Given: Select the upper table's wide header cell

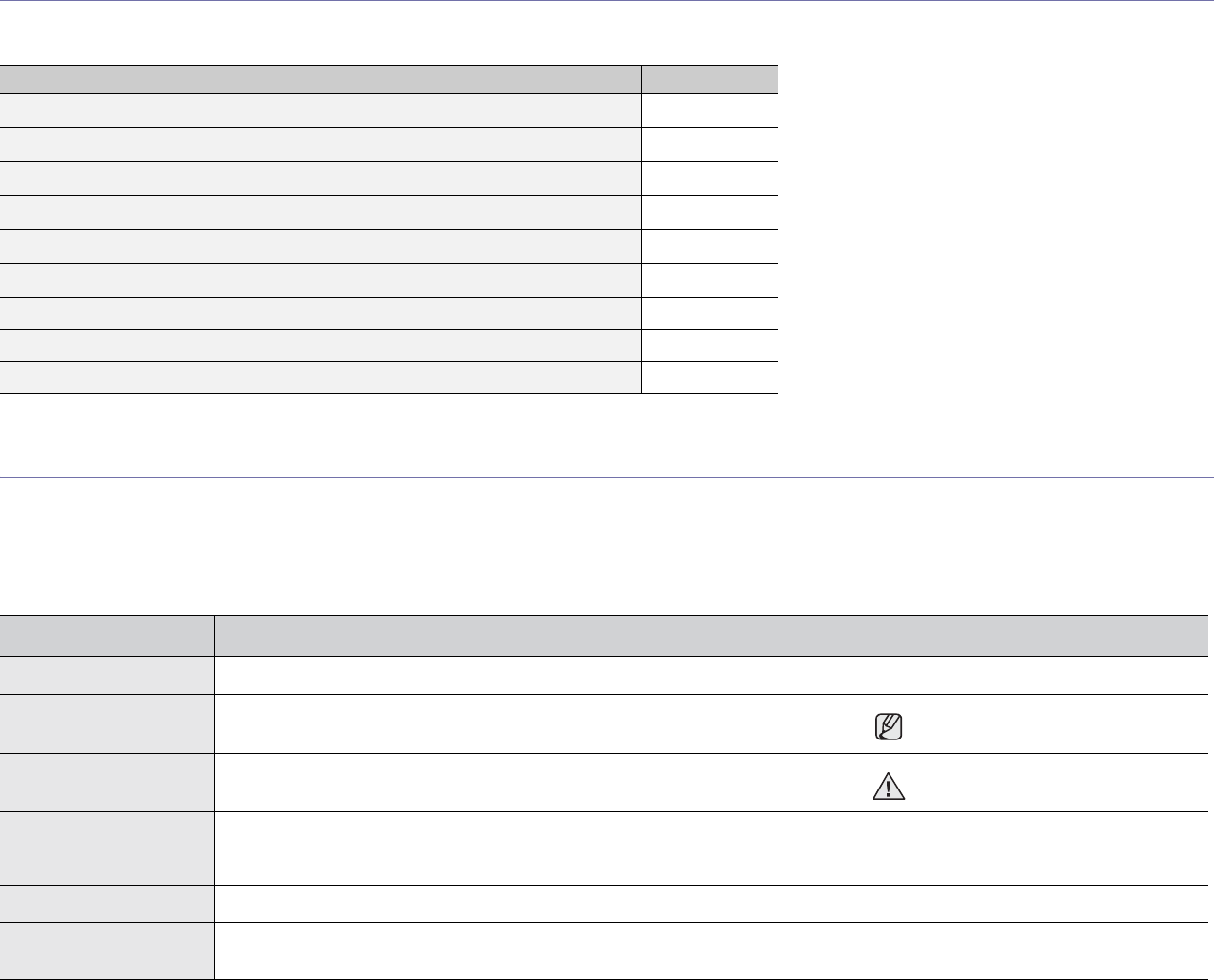Looking at the screenshot, I should pyautogui.click(x=321, y=79).
